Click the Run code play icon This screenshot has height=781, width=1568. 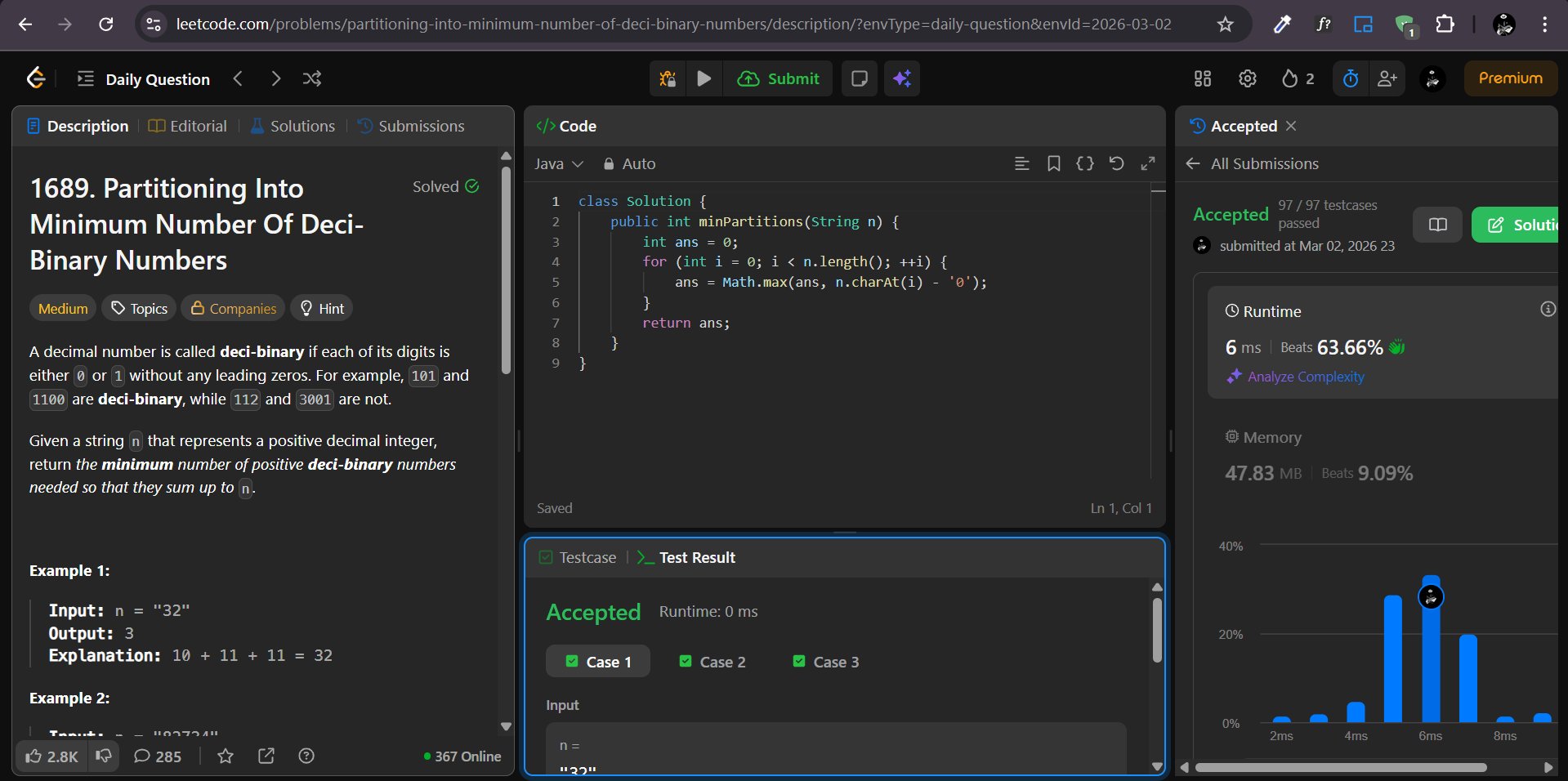pyautogui.click(x=704, y=78)
